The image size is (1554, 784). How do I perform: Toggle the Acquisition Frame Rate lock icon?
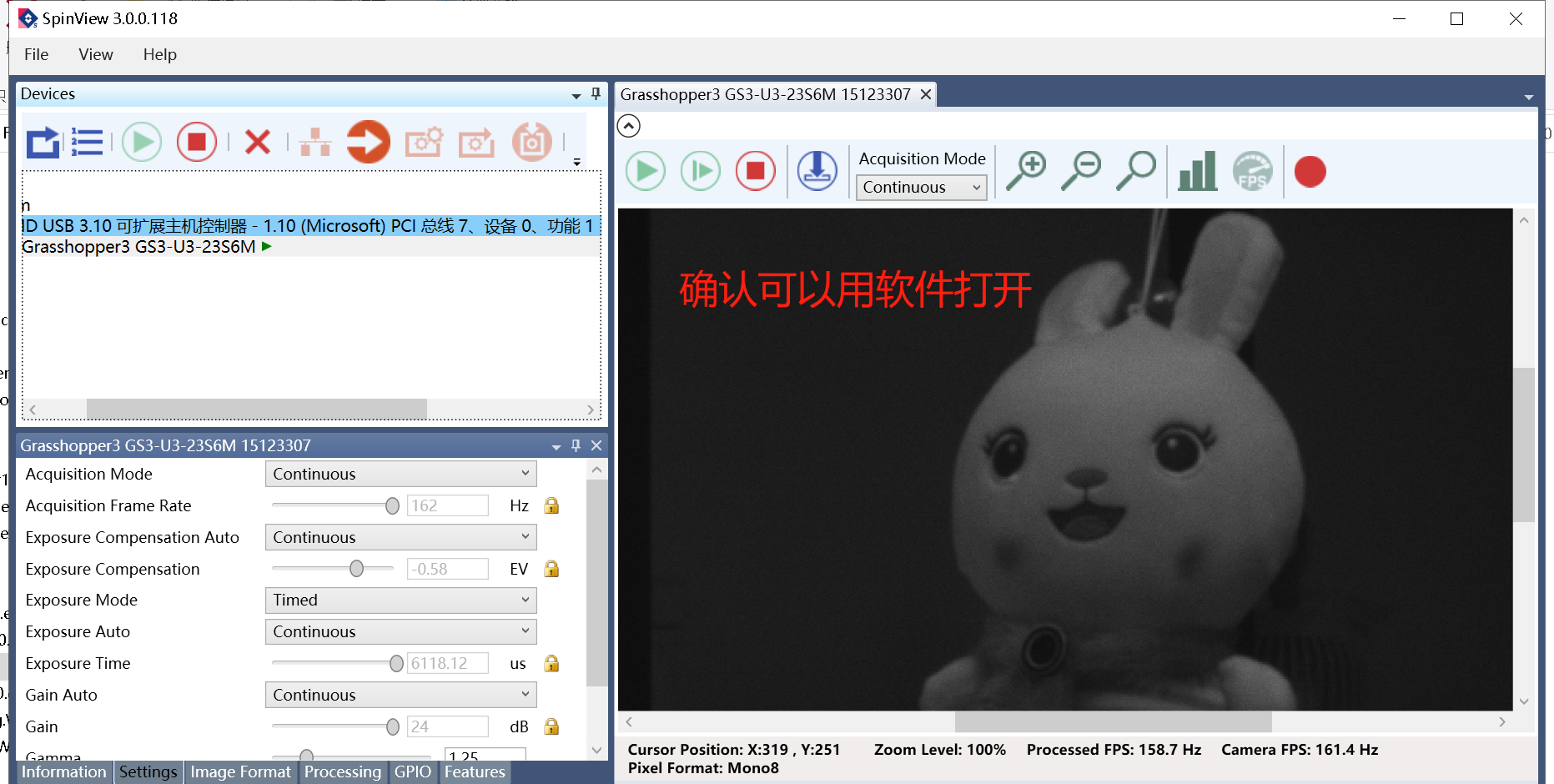(x=551, y=505)
